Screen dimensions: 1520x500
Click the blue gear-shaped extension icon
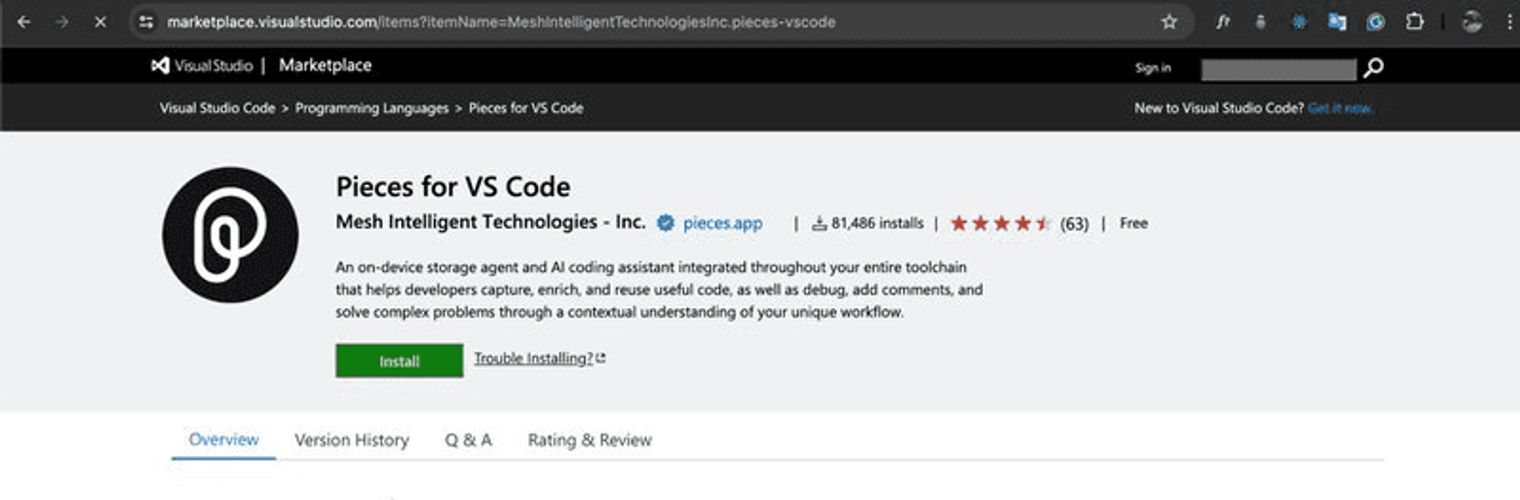coord(1298,22)
